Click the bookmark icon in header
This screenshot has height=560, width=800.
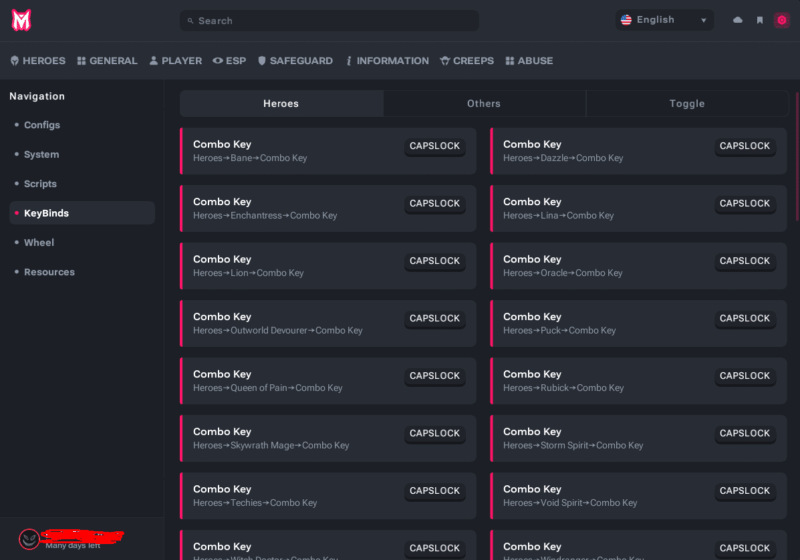(760, 20)
